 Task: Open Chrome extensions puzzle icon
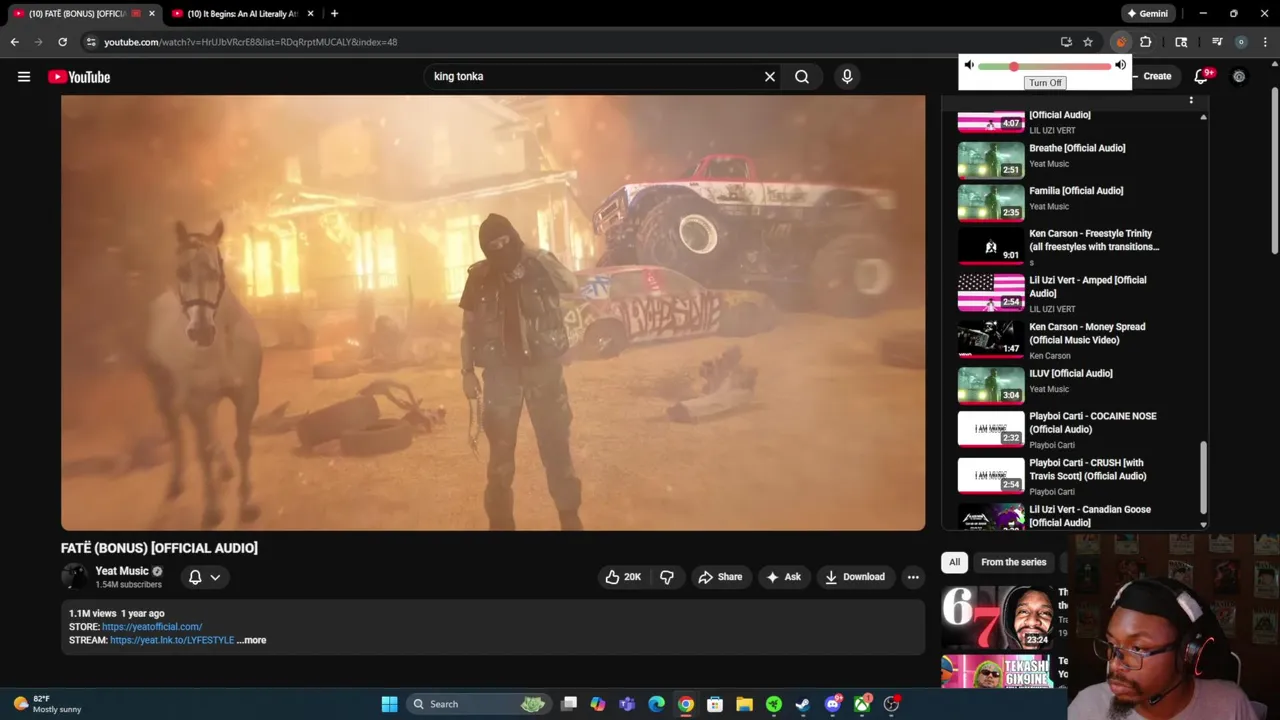[1146, 42]
